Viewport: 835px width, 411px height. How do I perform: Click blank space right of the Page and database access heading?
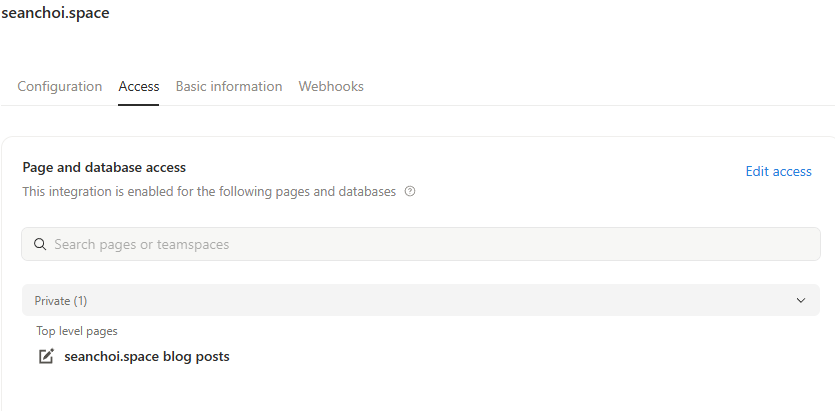coord(450,167)
